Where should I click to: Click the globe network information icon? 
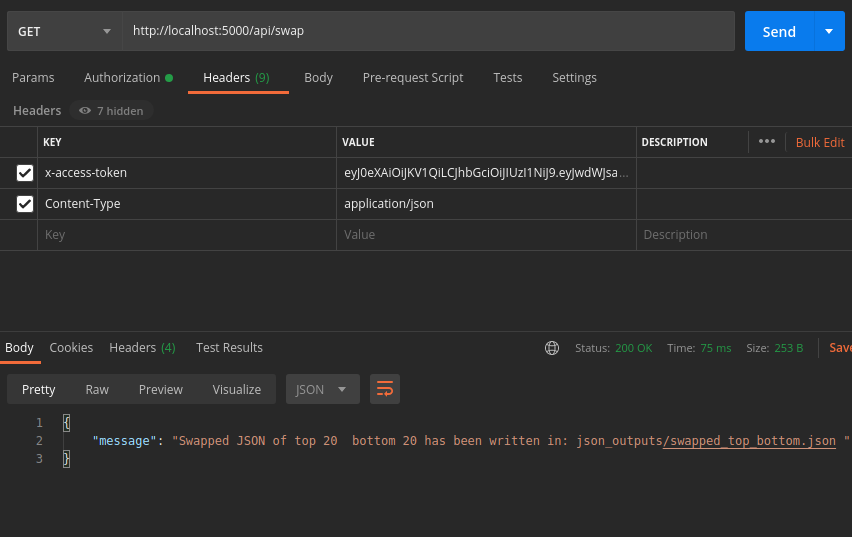tap(552, 348)
